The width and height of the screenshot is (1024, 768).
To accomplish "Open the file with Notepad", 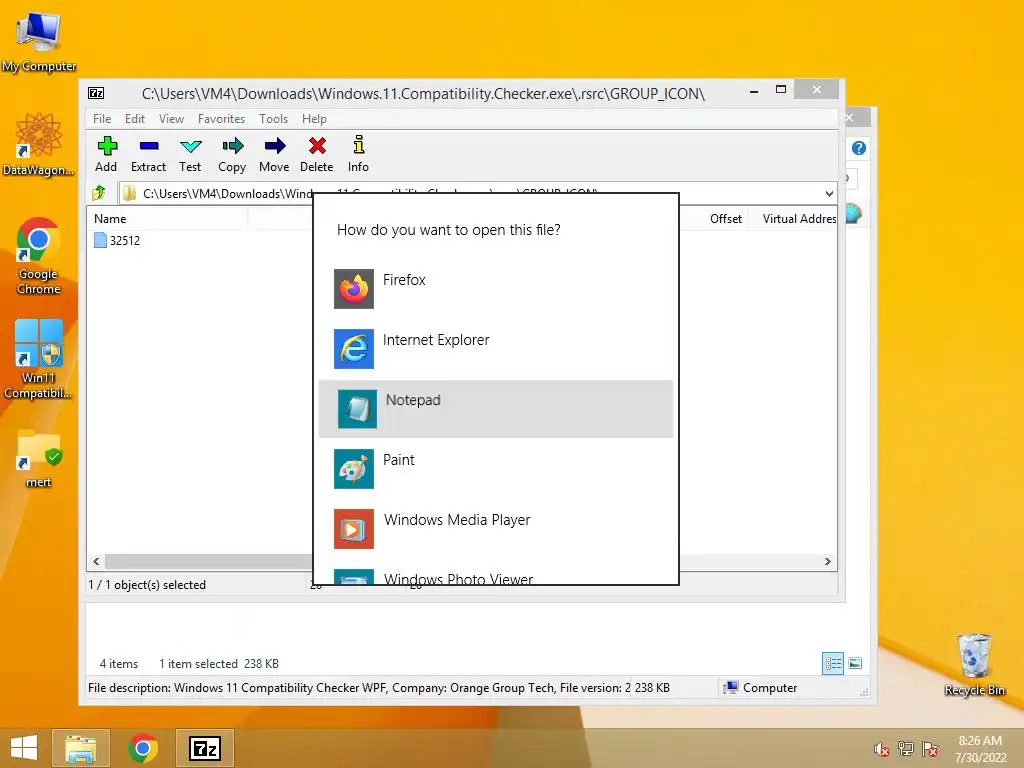I will pos(496,409).
